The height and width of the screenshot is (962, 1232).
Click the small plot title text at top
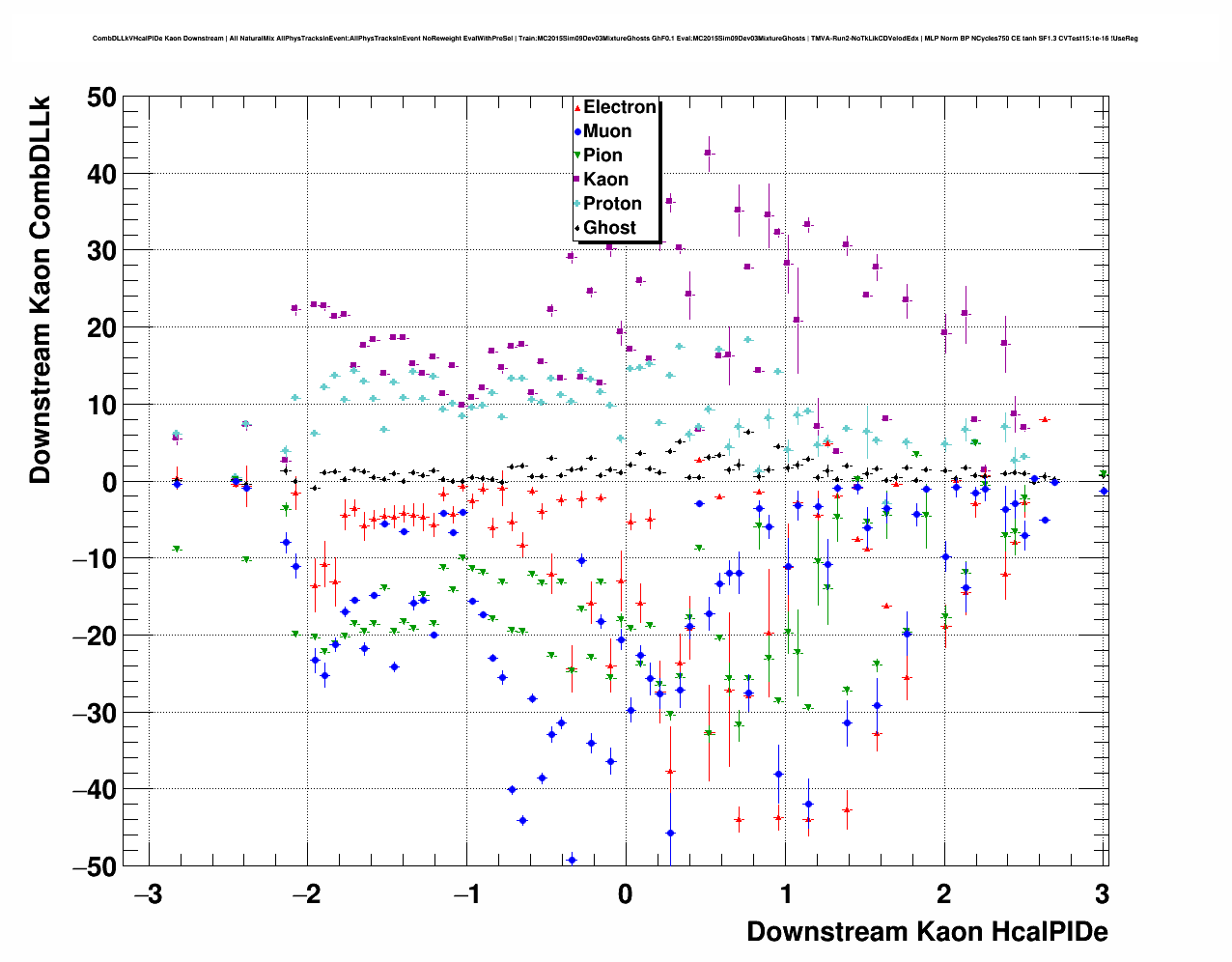point(615,39)
